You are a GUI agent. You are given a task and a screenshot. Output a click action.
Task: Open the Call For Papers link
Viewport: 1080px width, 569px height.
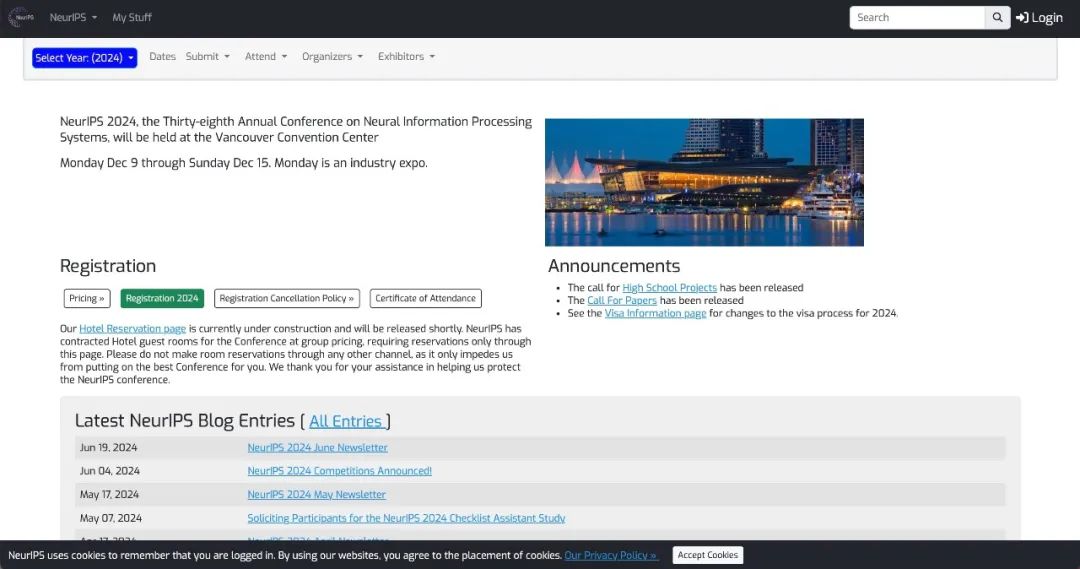click(622, 300)
